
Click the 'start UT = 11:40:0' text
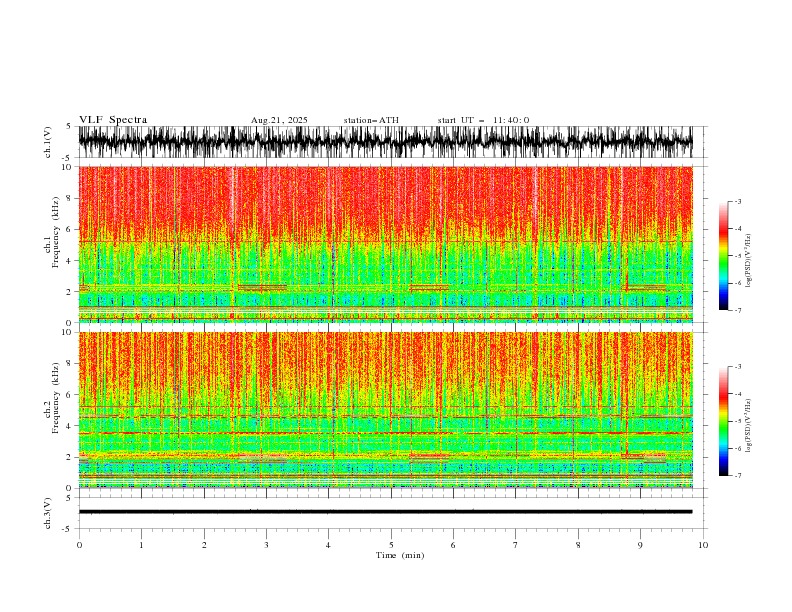click(x=483, y=120)
